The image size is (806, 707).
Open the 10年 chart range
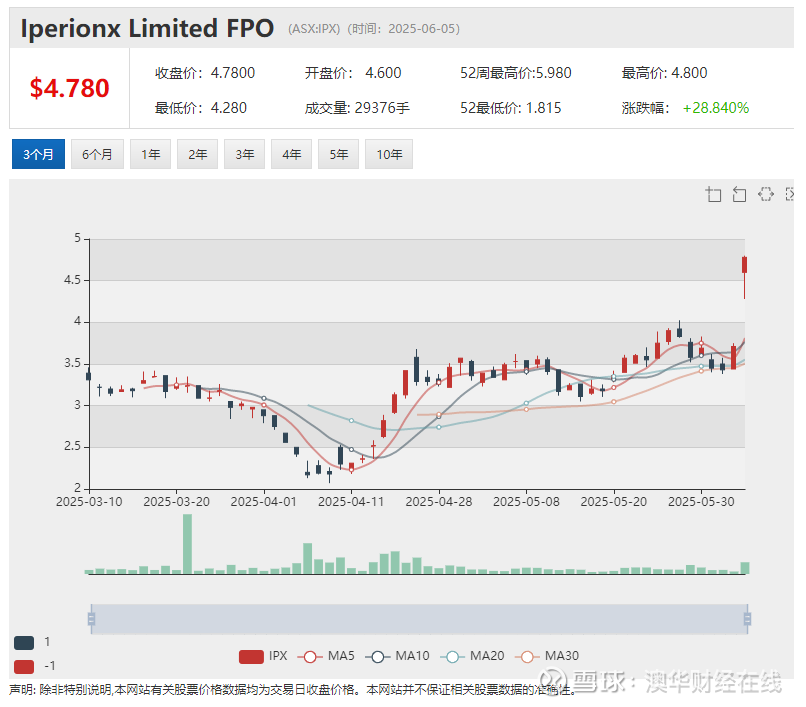pyautogui.click(x=389, y=154)
